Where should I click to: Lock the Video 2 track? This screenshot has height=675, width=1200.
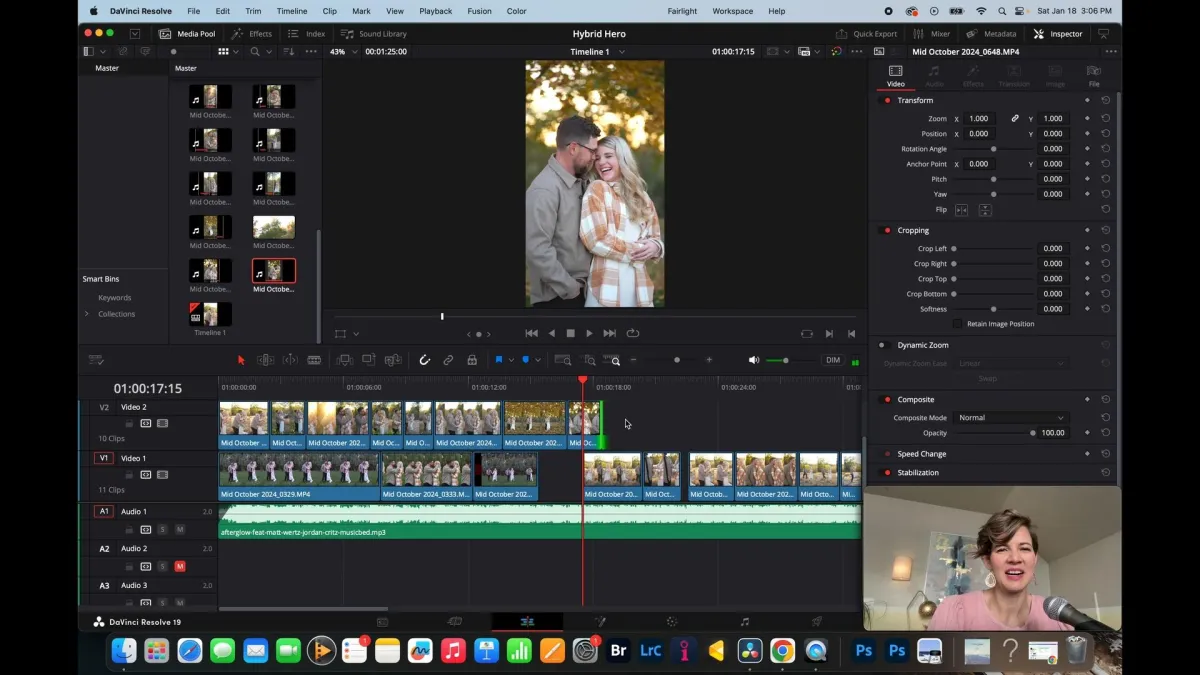coord(129,423)
